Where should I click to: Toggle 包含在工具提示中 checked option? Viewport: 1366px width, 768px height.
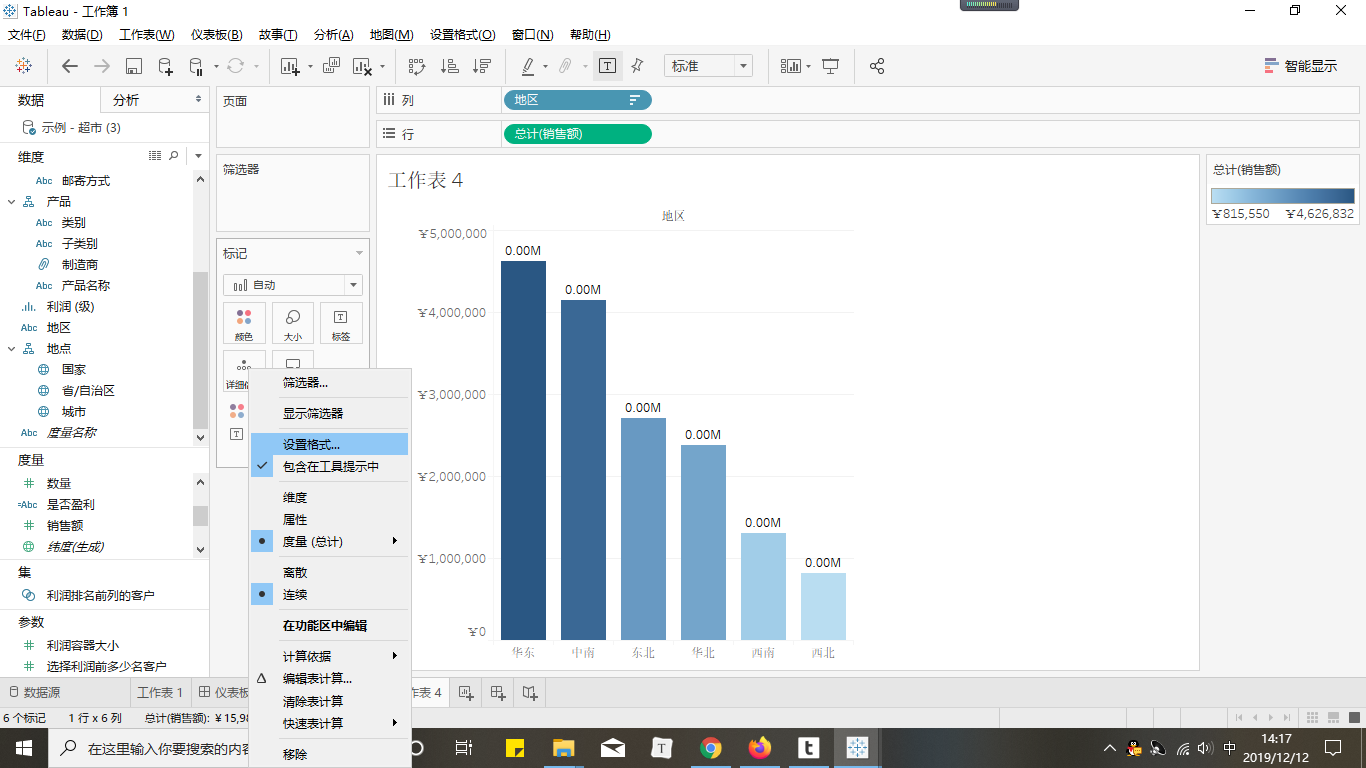pos(330,466)
